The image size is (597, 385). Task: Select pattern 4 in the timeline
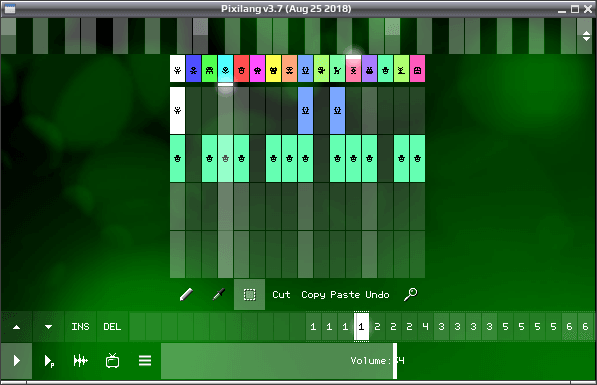coord(425,327)
